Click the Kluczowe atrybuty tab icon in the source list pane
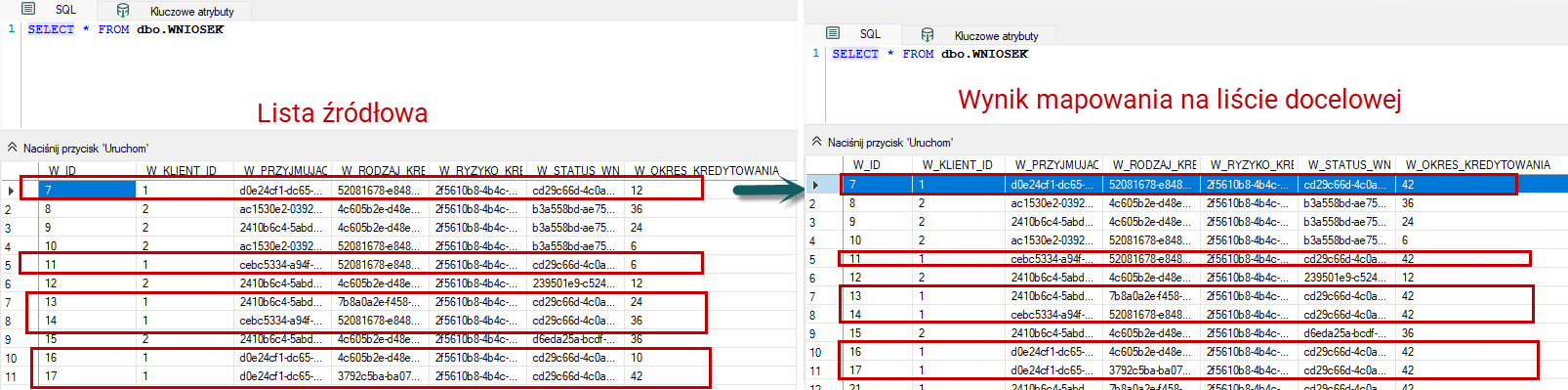 click(123, 10)
